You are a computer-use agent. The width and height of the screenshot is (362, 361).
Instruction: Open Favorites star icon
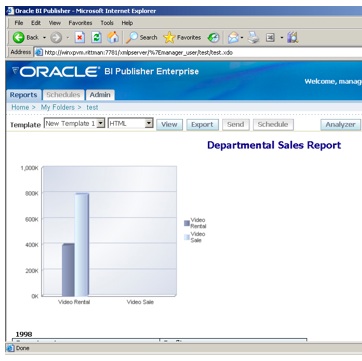(x=169, y=38)
